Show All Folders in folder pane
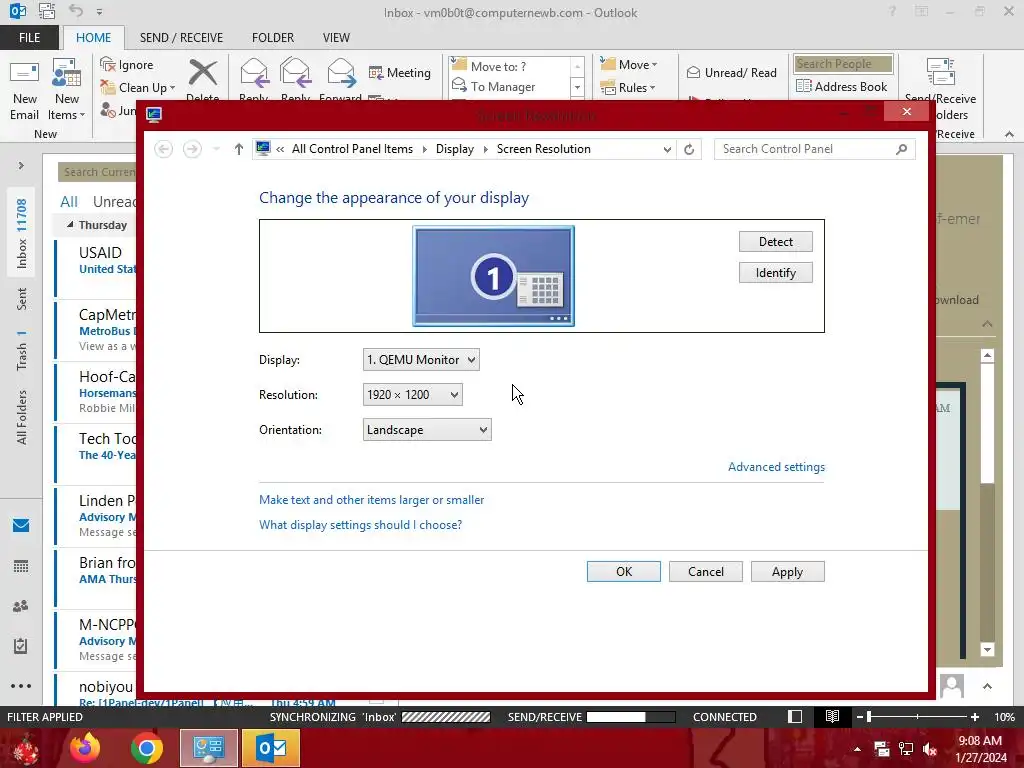The image size is (1024, 768). 22,417
